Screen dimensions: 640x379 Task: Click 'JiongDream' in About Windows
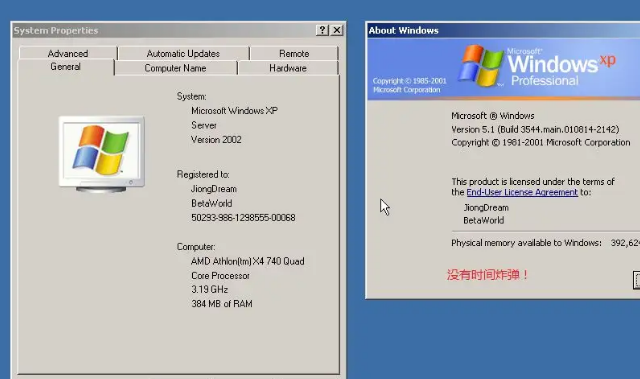[x=486, y=208]
